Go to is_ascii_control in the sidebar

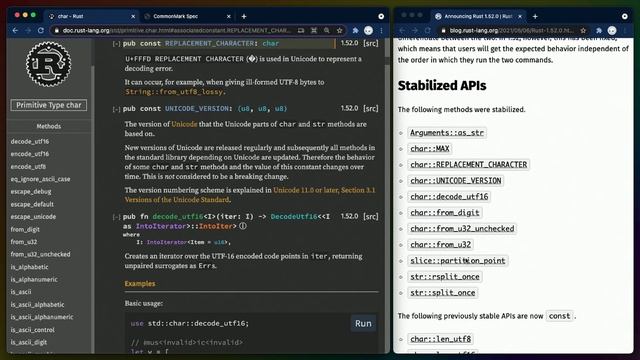click(x=33, y=330)
